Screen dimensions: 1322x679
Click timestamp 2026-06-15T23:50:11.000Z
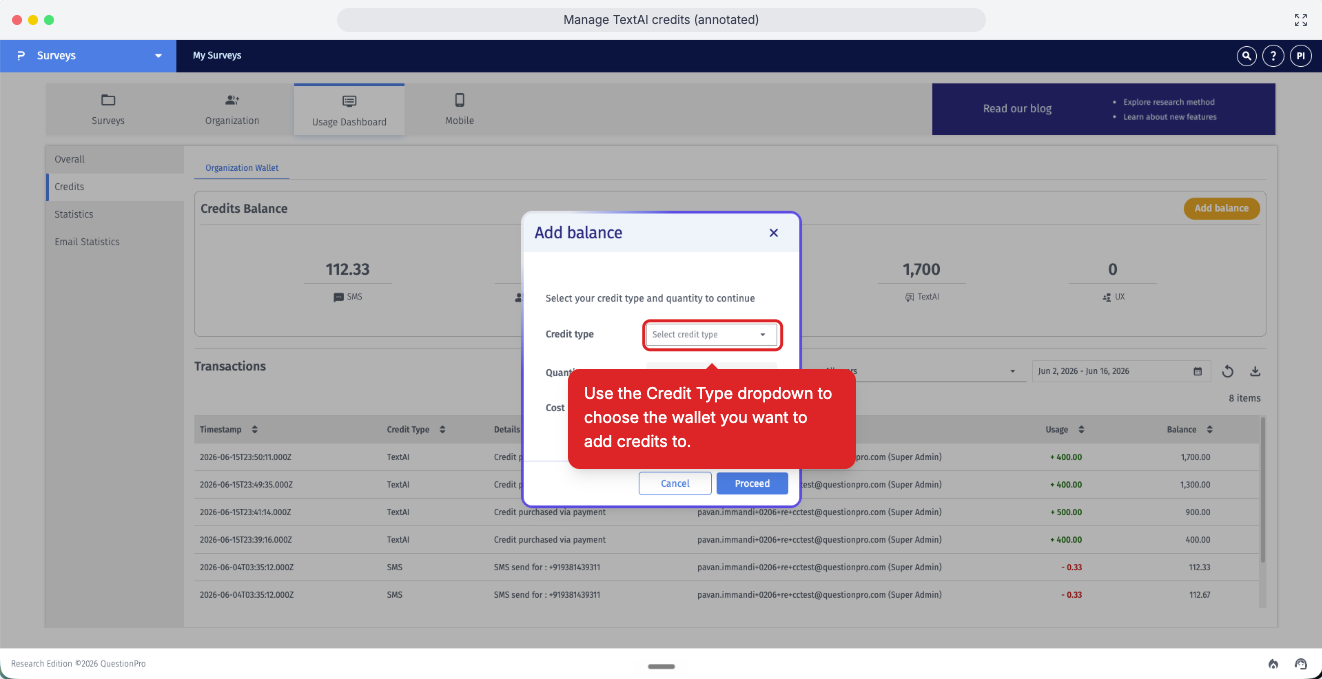[245, 457]
